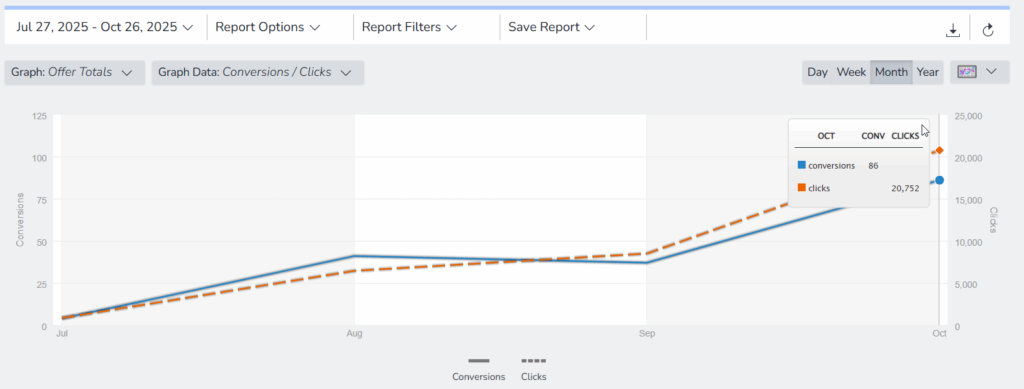This screenshot has height=389, width=1024.
Task: Expand chart type dropdown arrow
Action: (x=991, y=72)
